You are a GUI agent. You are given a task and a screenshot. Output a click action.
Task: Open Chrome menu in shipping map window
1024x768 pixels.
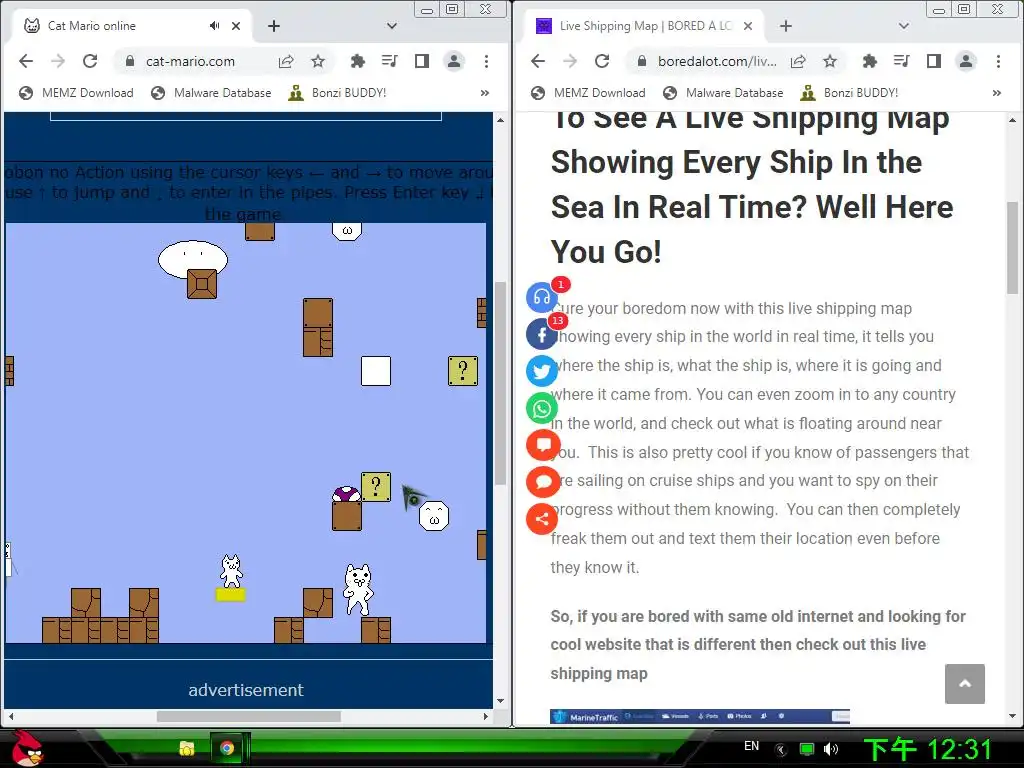coord(998,61)
